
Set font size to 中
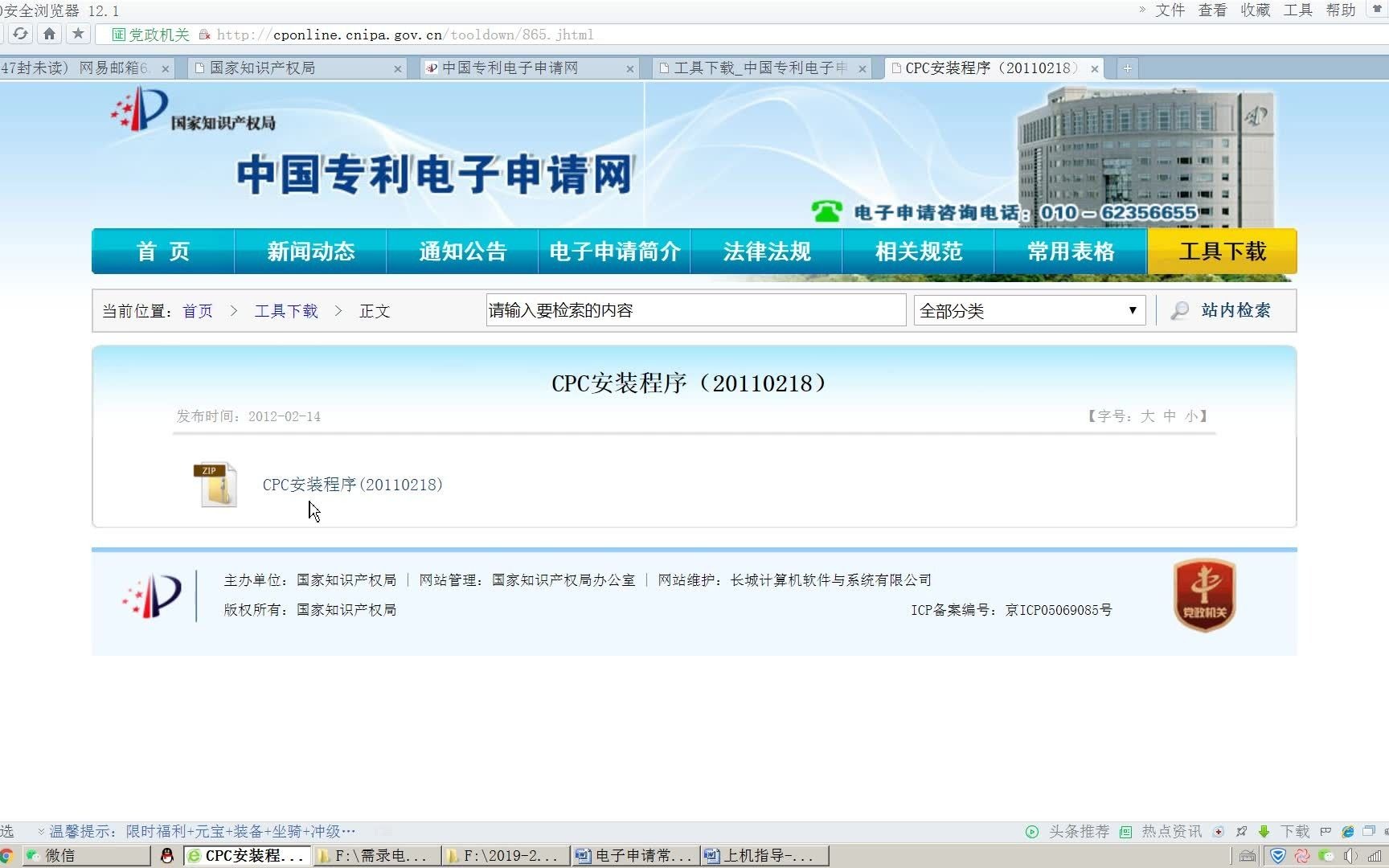tap(1170, 416)
